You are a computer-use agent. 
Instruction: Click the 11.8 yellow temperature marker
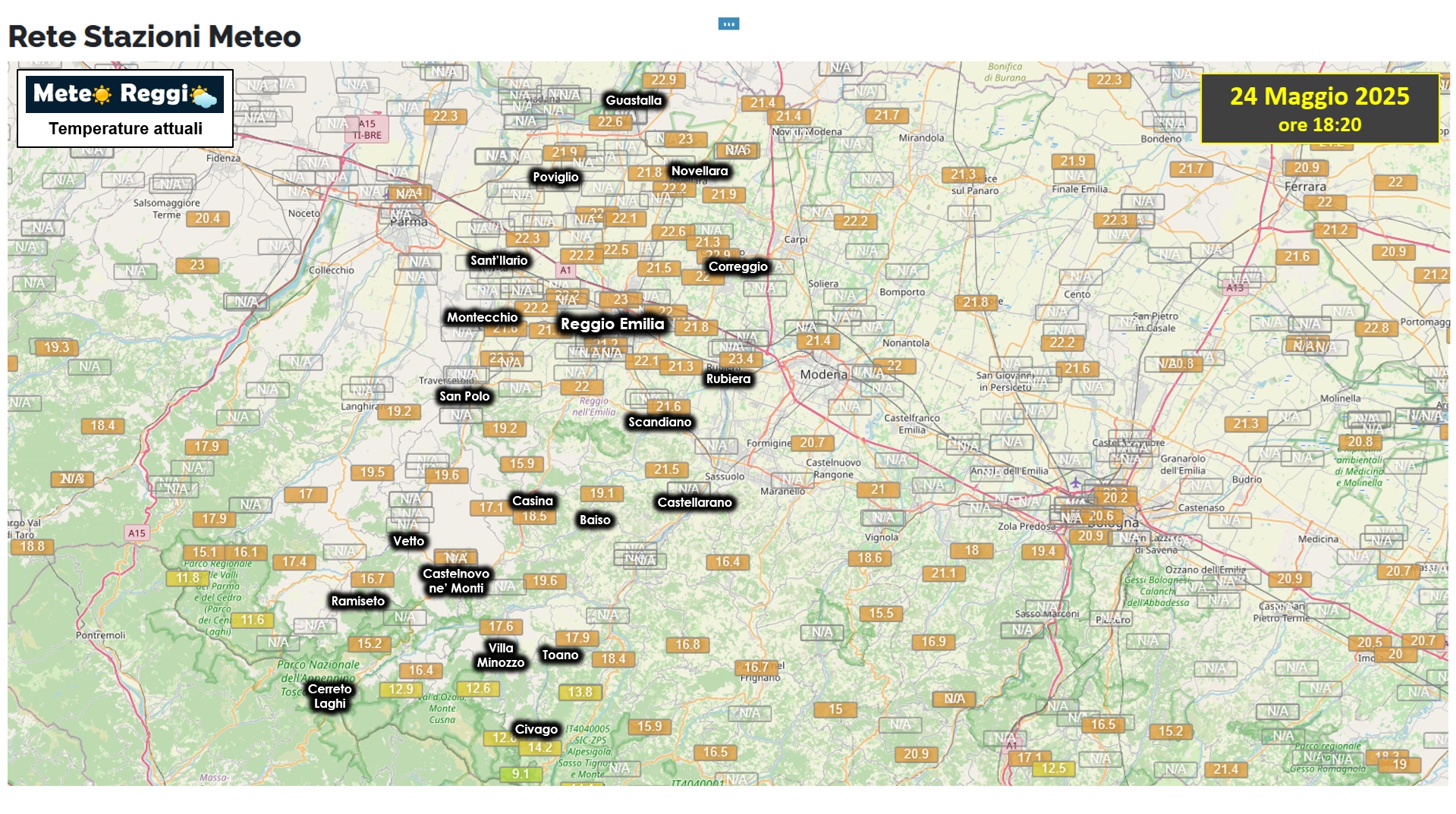coord(187,578)
